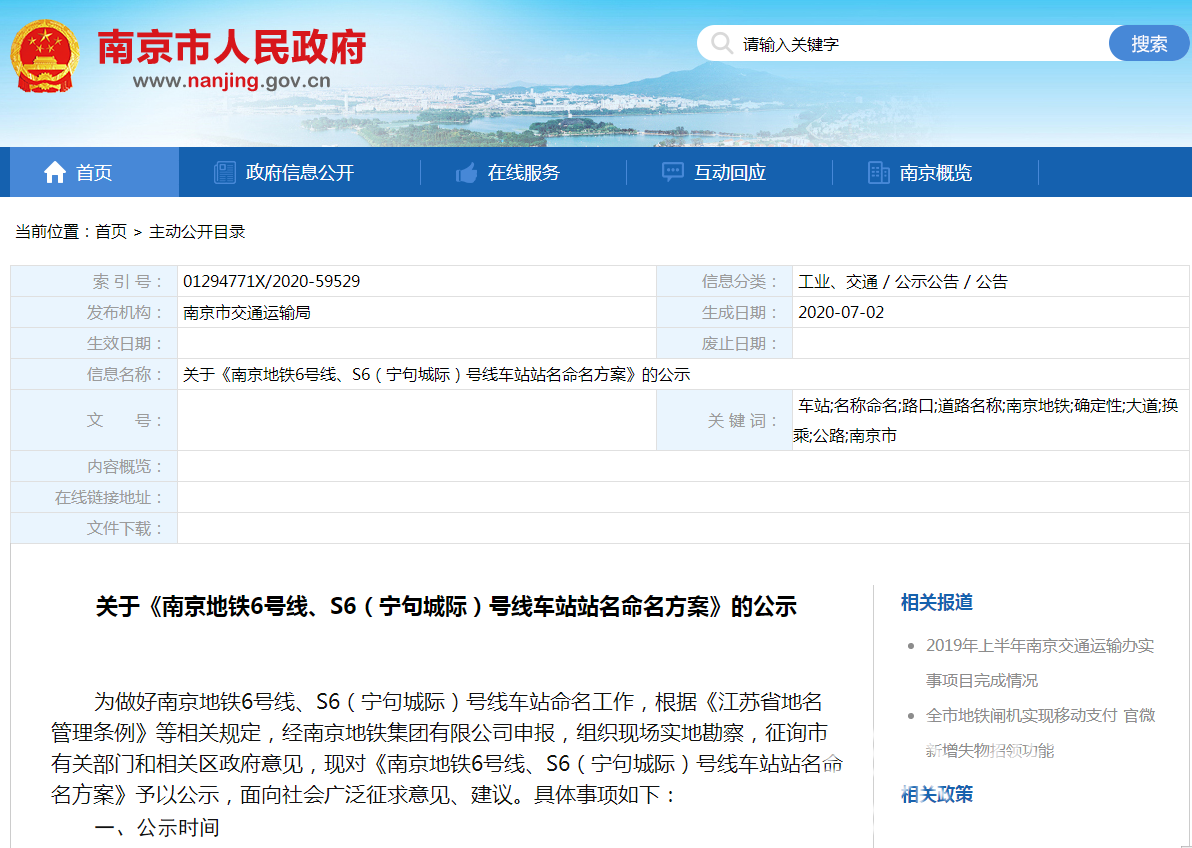1192x848 pixels.
Task: Click the thumbs-up icon beside 在线服务
Action: click(x=465, y=171)
